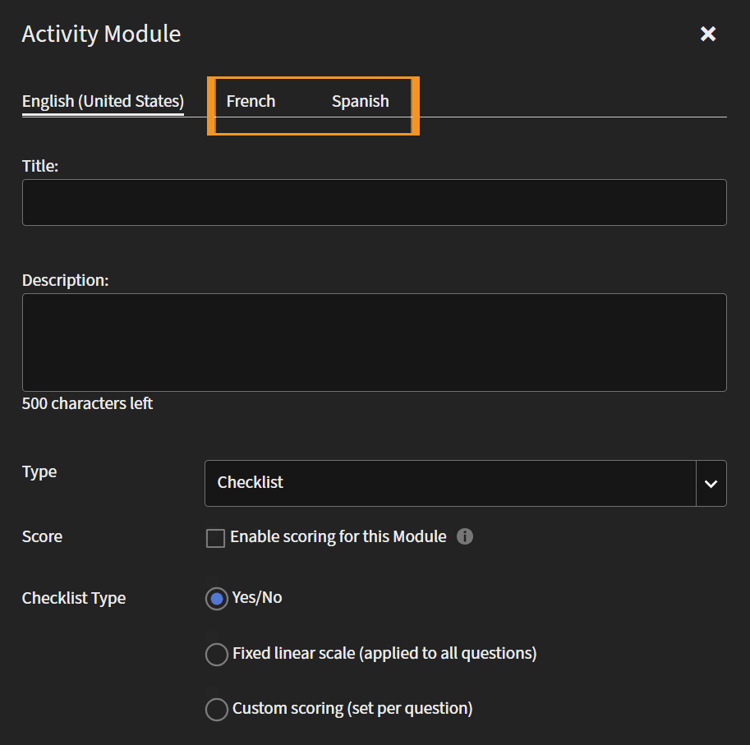Choose Fixed linear scale radio option
The width and height of the screenshot is (750, 745).
[216, 654]
